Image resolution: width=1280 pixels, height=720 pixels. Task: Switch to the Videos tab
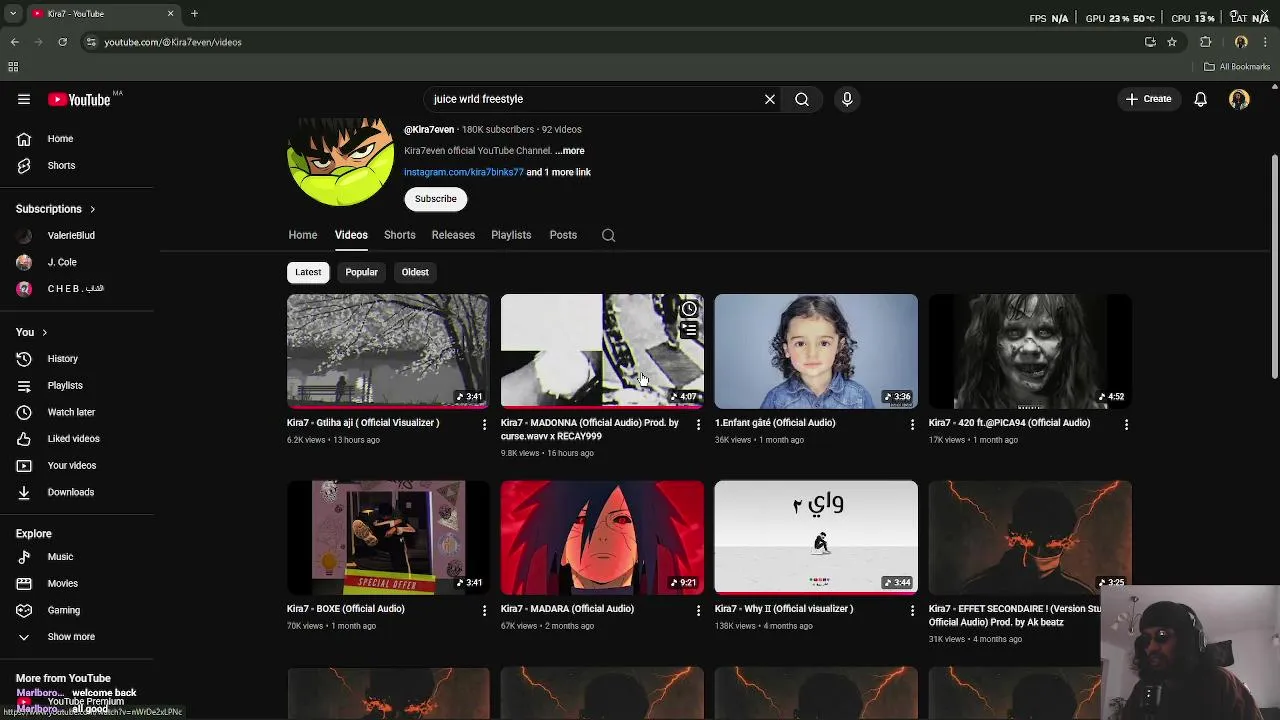(x=351, y=235)
